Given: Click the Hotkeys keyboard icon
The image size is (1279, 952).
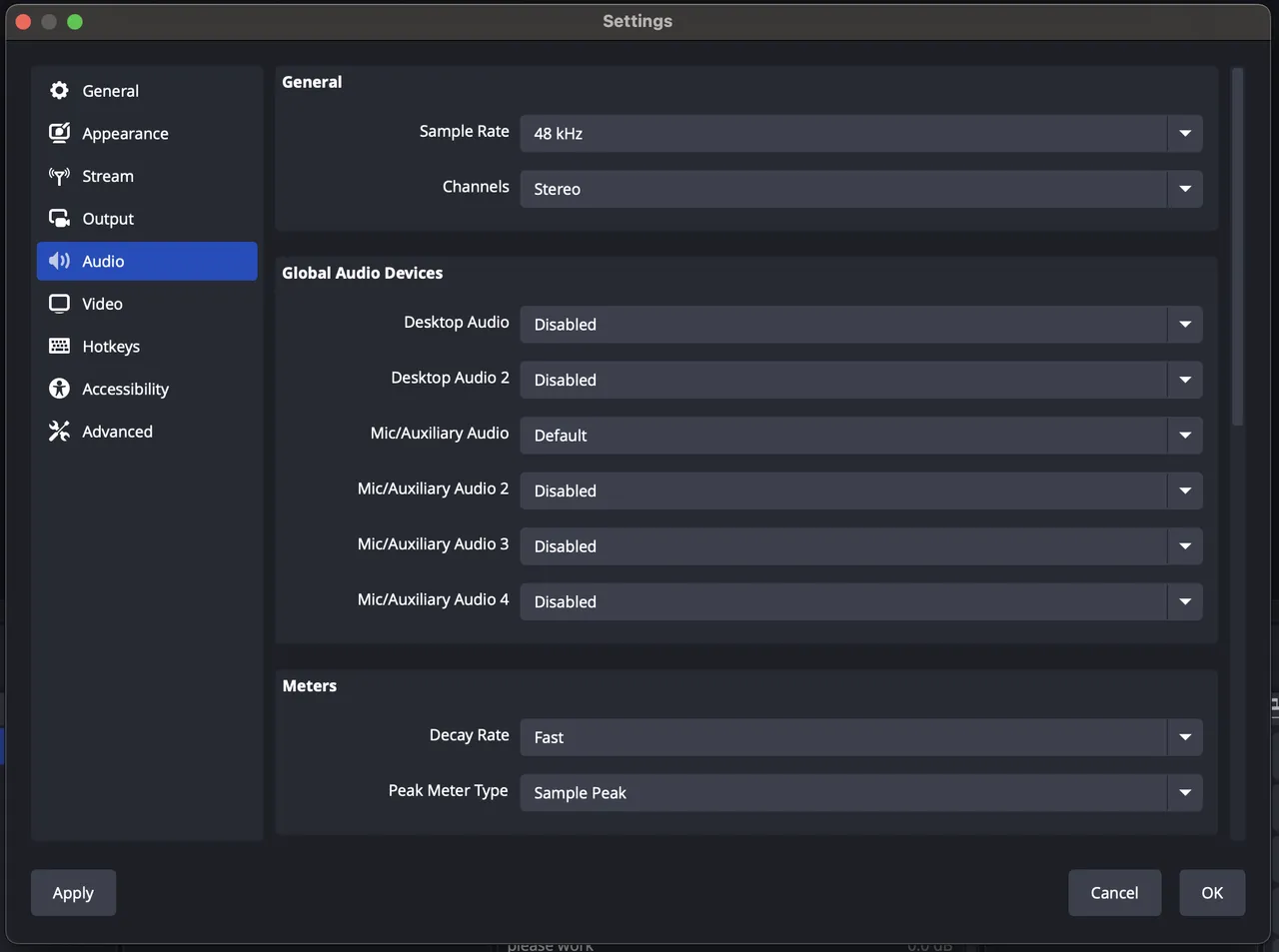Looking at the screenshot, I should click(x=59, y=346).
